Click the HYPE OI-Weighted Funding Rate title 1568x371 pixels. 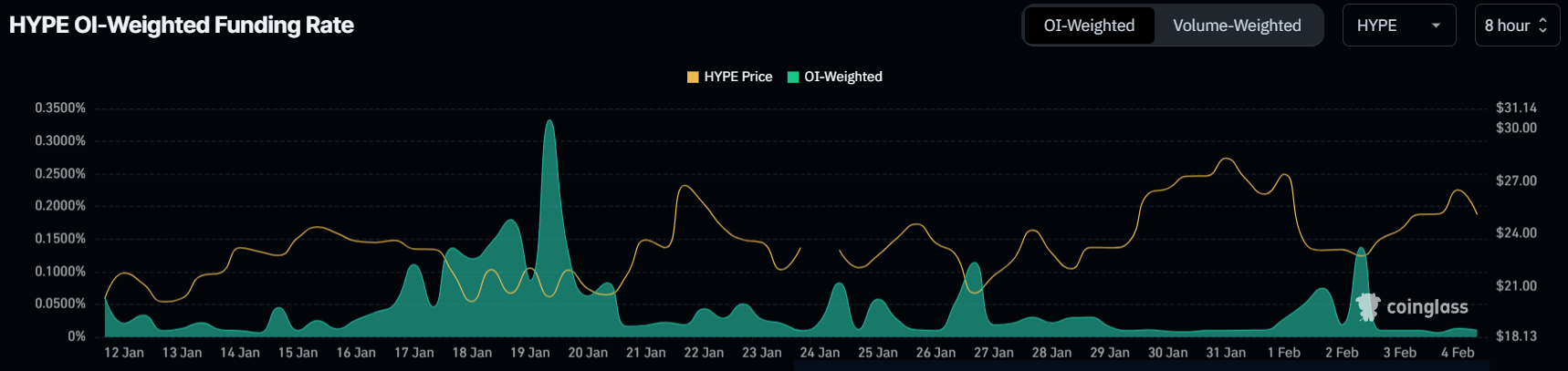182,25
